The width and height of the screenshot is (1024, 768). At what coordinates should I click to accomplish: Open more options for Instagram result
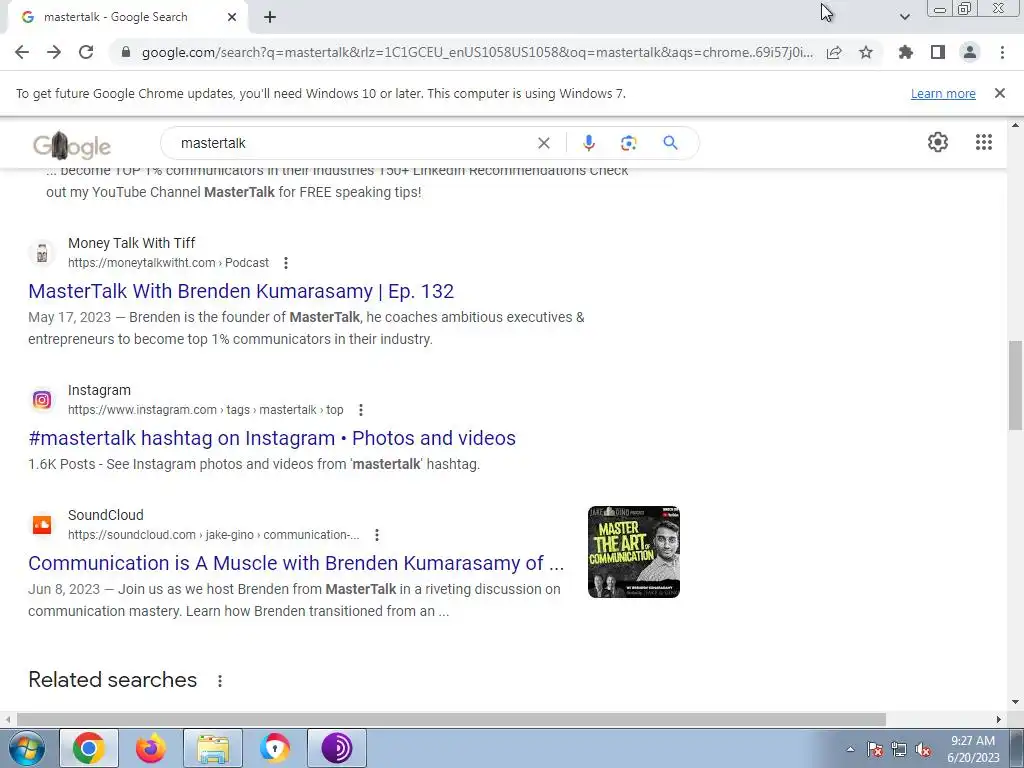[360, 410]
